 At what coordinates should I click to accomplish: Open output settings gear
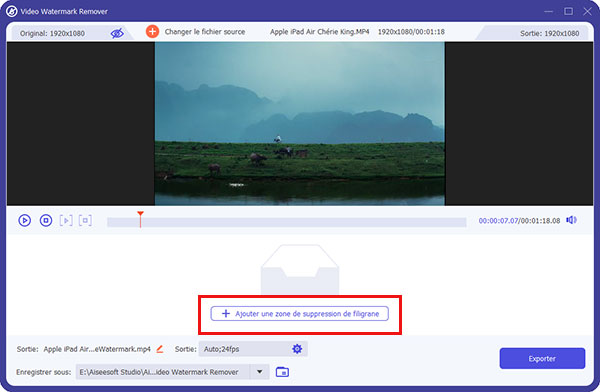click(x=297, y=349)
